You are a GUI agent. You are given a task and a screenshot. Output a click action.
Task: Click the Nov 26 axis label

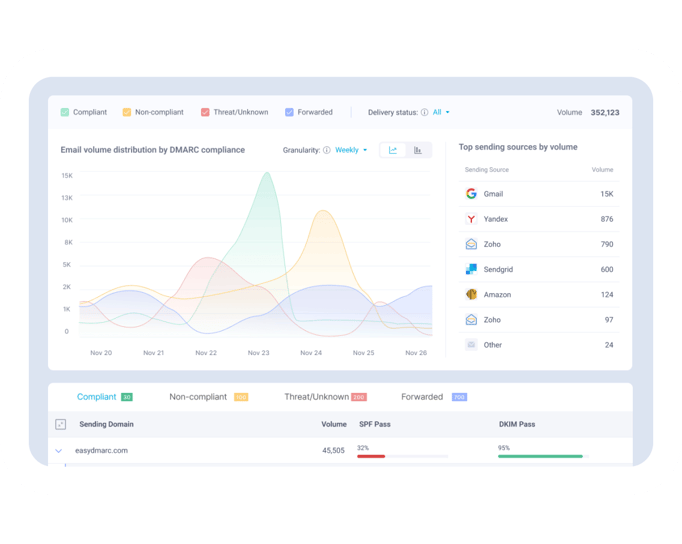pyautogui.click(x=416, y=353)
